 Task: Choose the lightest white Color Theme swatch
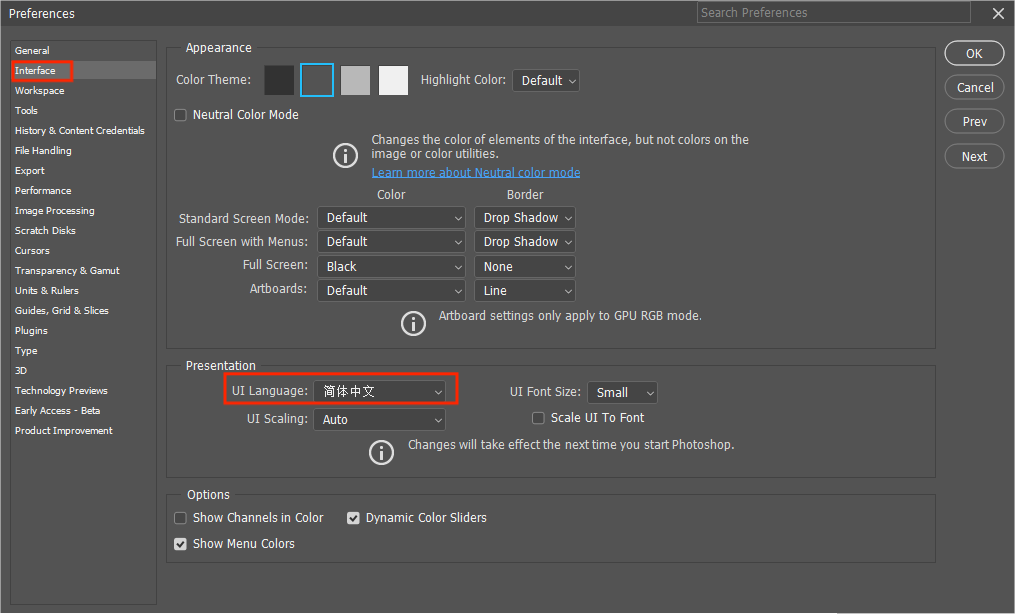[393, 80]
